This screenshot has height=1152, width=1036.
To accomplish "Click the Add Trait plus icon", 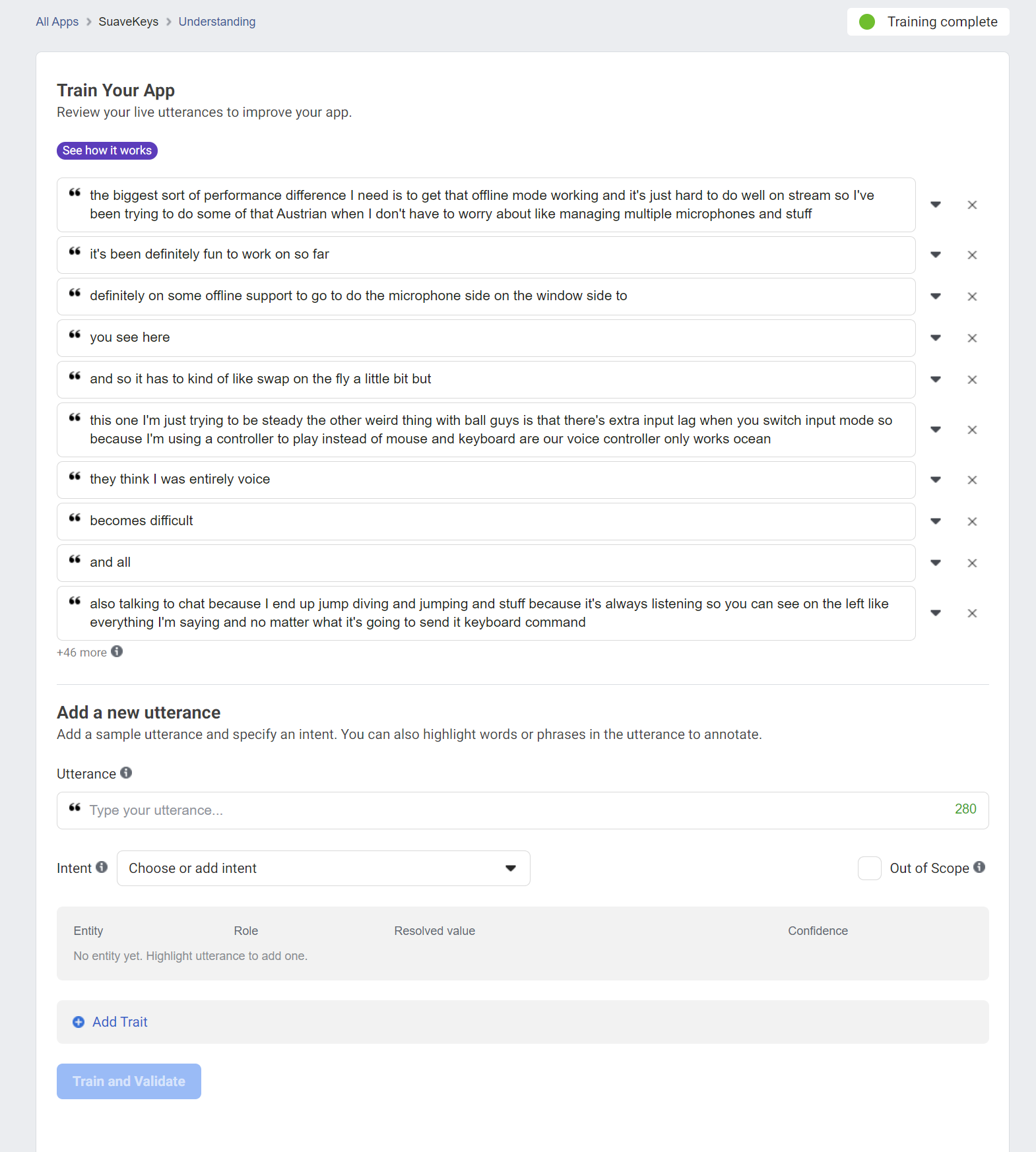I will pos(79,1022).
